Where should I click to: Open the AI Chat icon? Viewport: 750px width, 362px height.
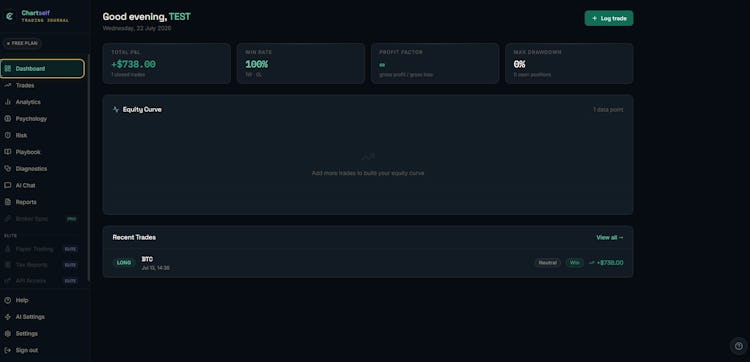(x=8, y=186)
